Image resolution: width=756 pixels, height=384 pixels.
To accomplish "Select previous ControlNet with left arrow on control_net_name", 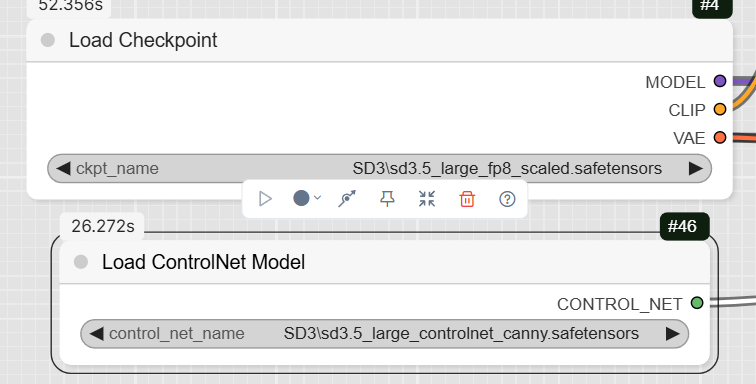I will pyautogui.click(x=96, y=333).
